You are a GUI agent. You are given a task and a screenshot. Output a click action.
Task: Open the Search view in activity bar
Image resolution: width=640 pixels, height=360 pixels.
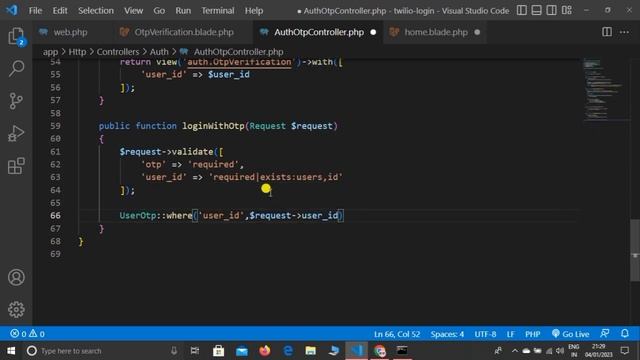click(x=16, y=68)
